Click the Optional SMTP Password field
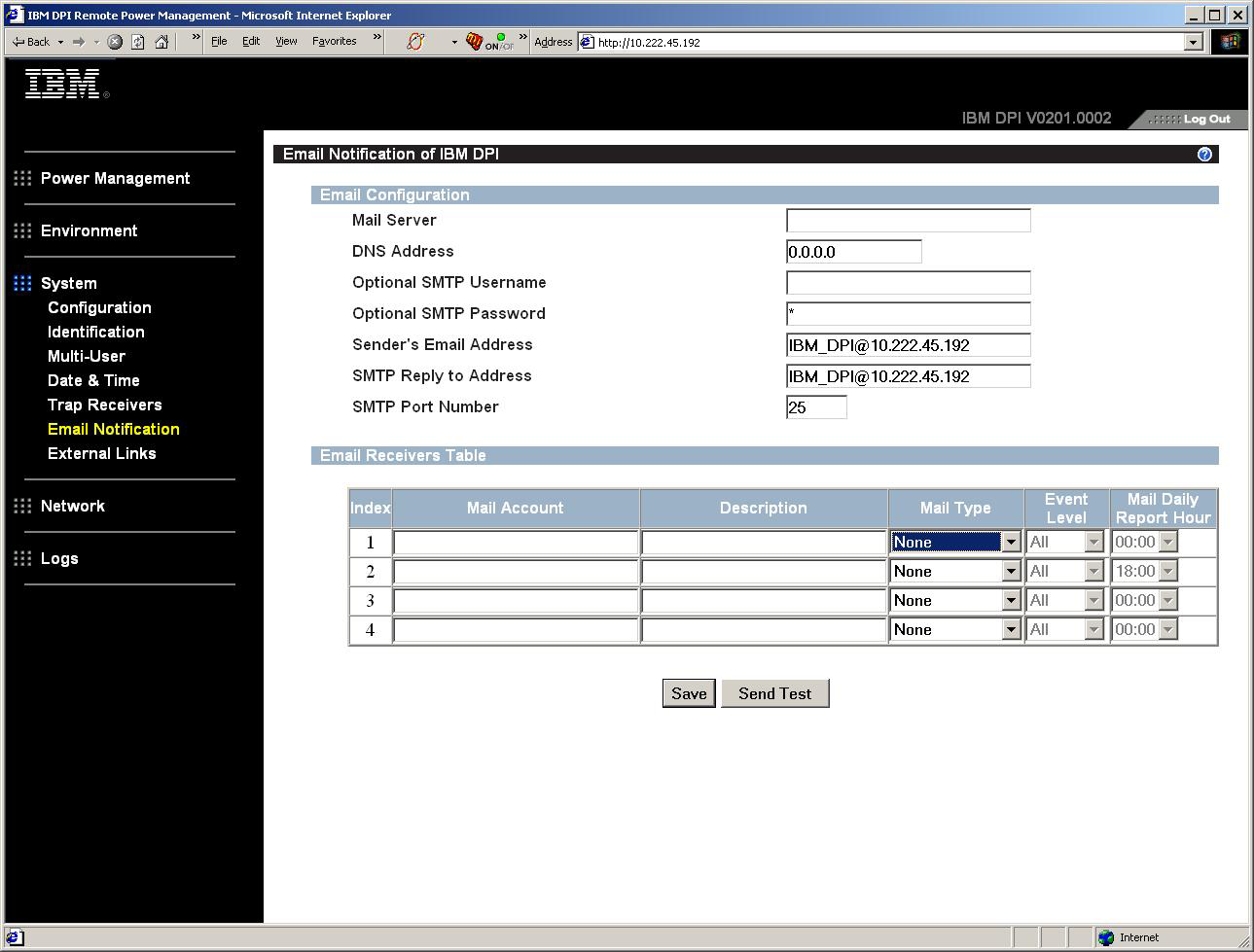The image size is (1254, 952). [908, 314]
